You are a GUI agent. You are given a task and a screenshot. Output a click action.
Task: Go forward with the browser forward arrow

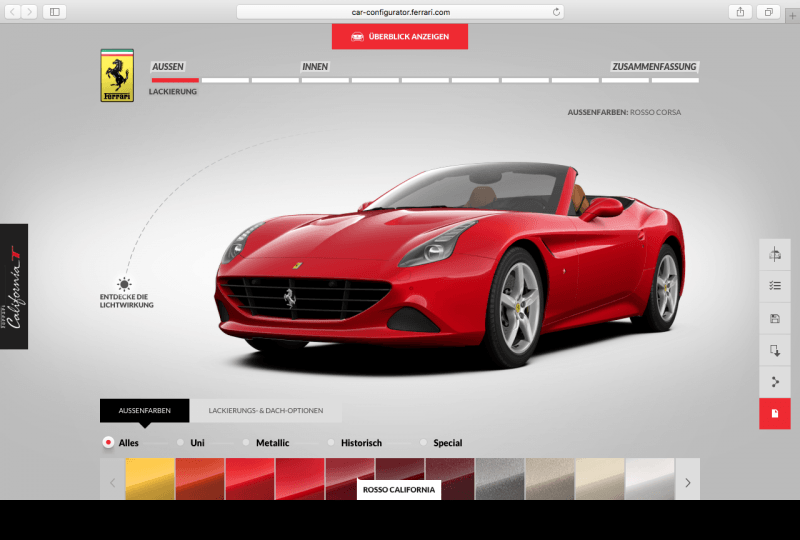coord(29,12)
